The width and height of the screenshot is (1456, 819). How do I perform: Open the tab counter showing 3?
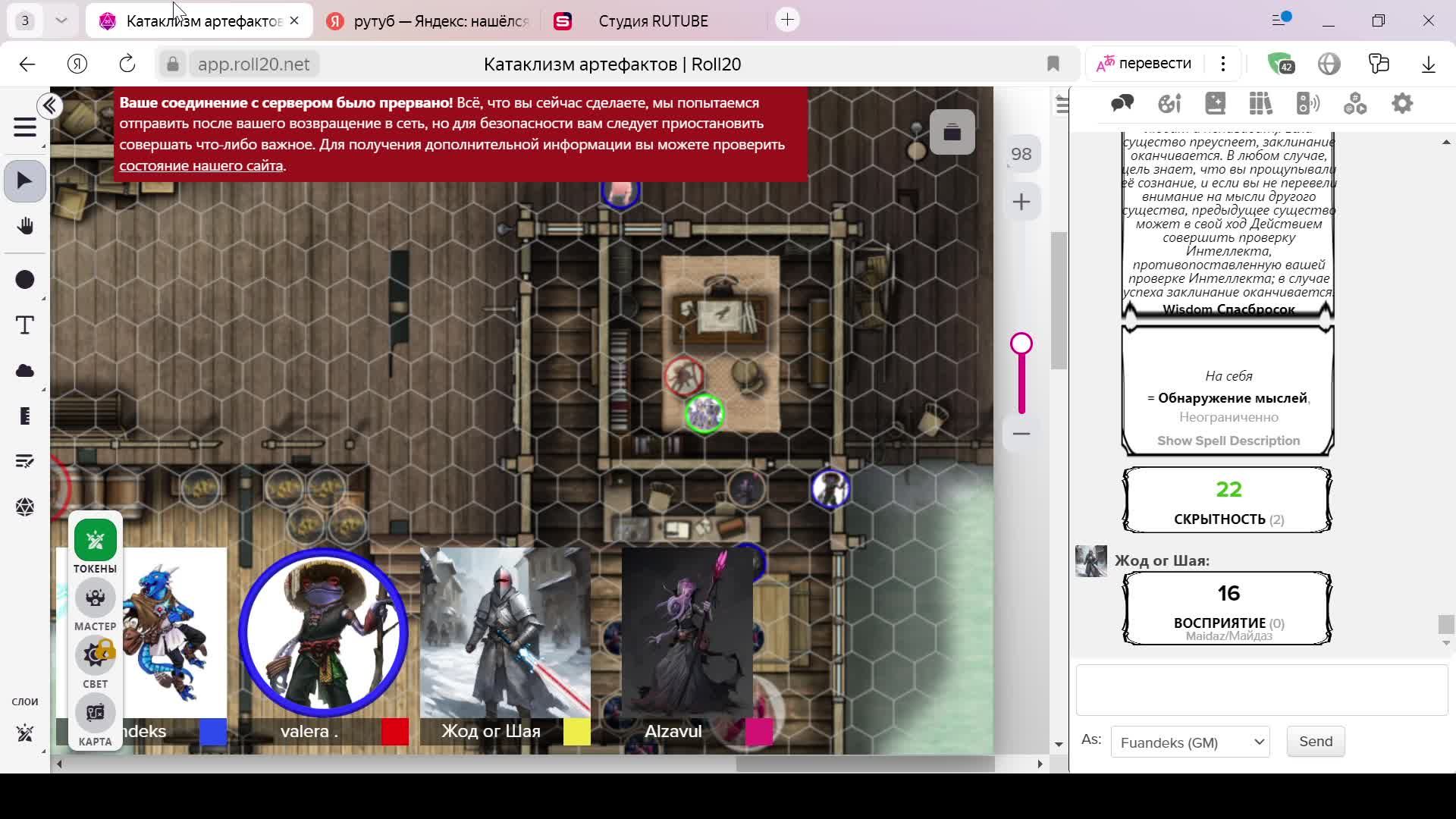25,20
